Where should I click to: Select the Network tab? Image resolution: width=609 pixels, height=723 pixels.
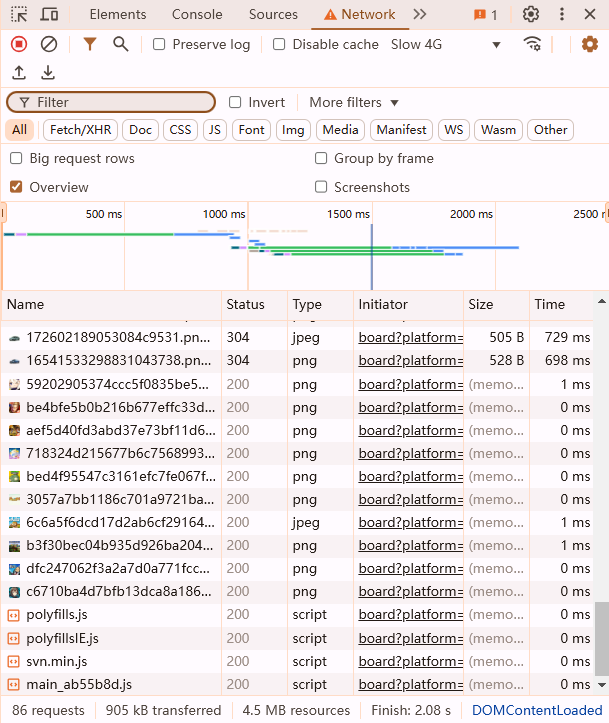360,14
